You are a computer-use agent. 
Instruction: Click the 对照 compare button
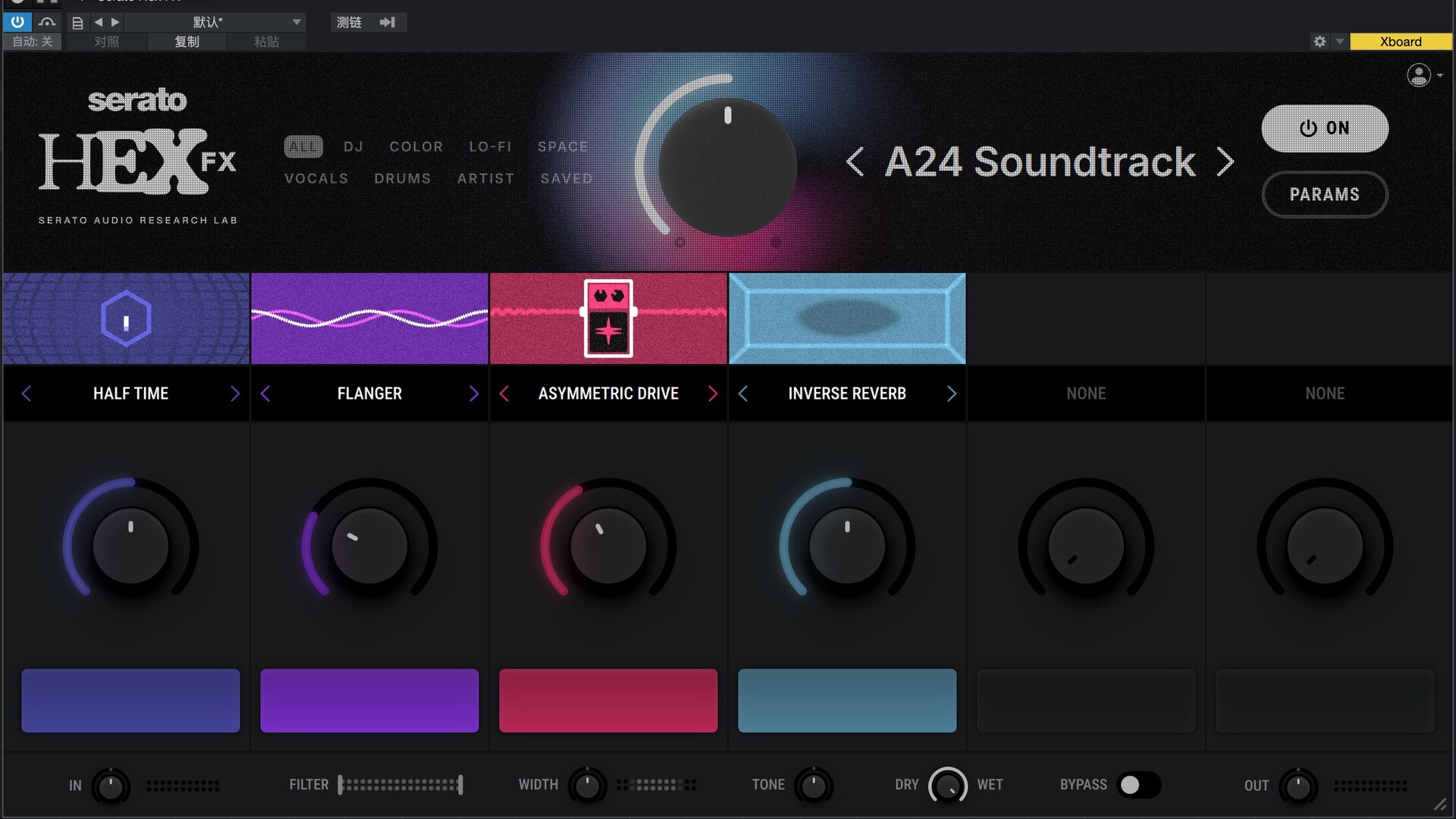[x=107, y=42]
